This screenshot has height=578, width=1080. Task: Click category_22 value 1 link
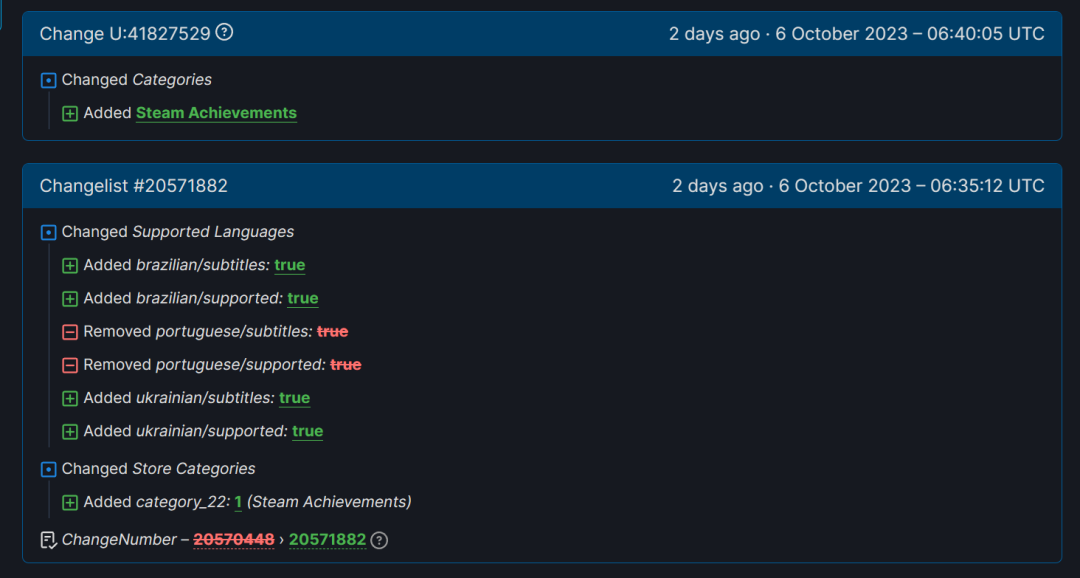(238, 502)
